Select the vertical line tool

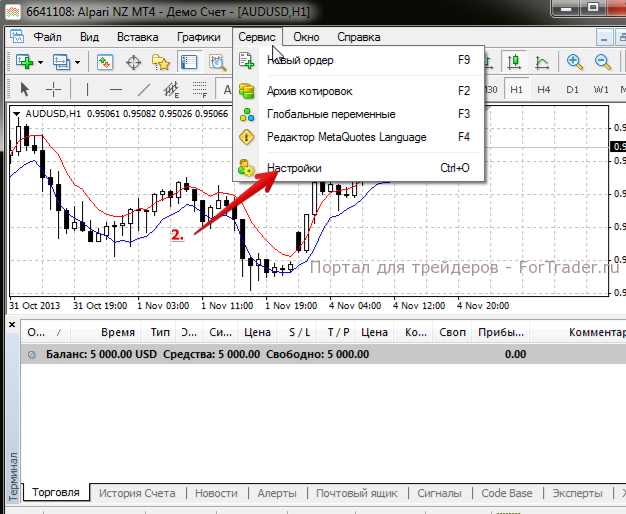[87, 89]
